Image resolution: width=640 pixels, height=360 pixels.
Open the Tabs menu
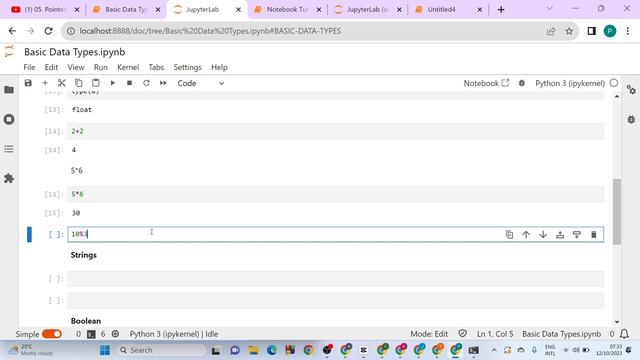pos(156,67)
